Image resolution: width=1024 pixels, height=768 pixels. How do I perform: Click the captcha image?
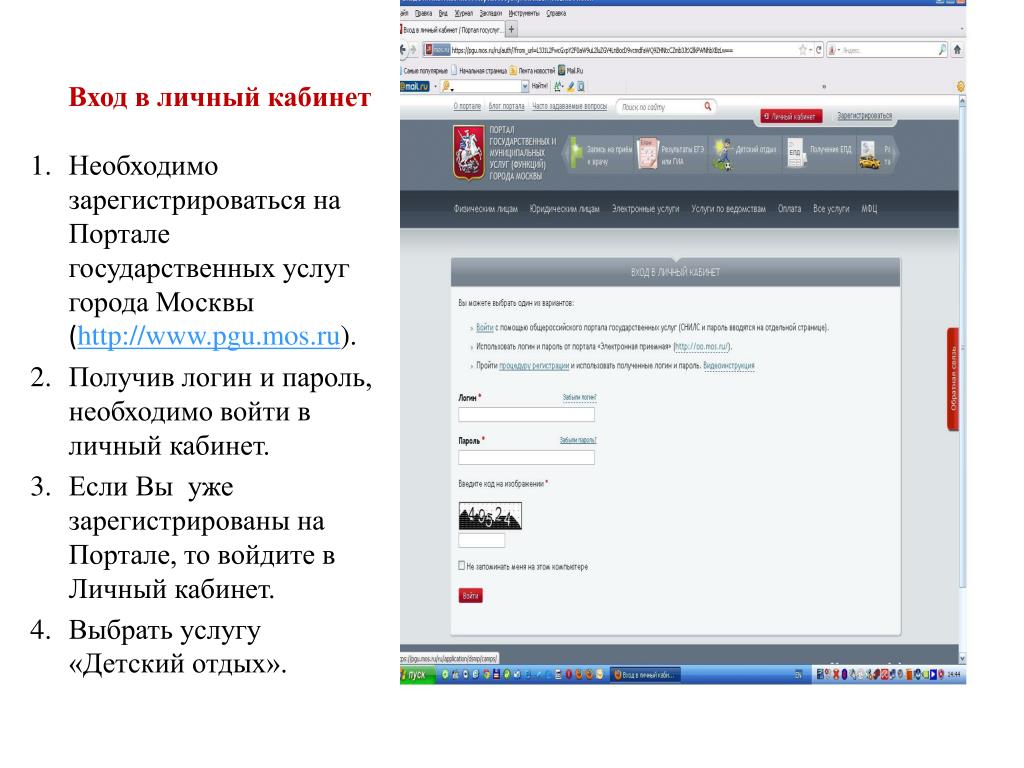tap(490, 516)
